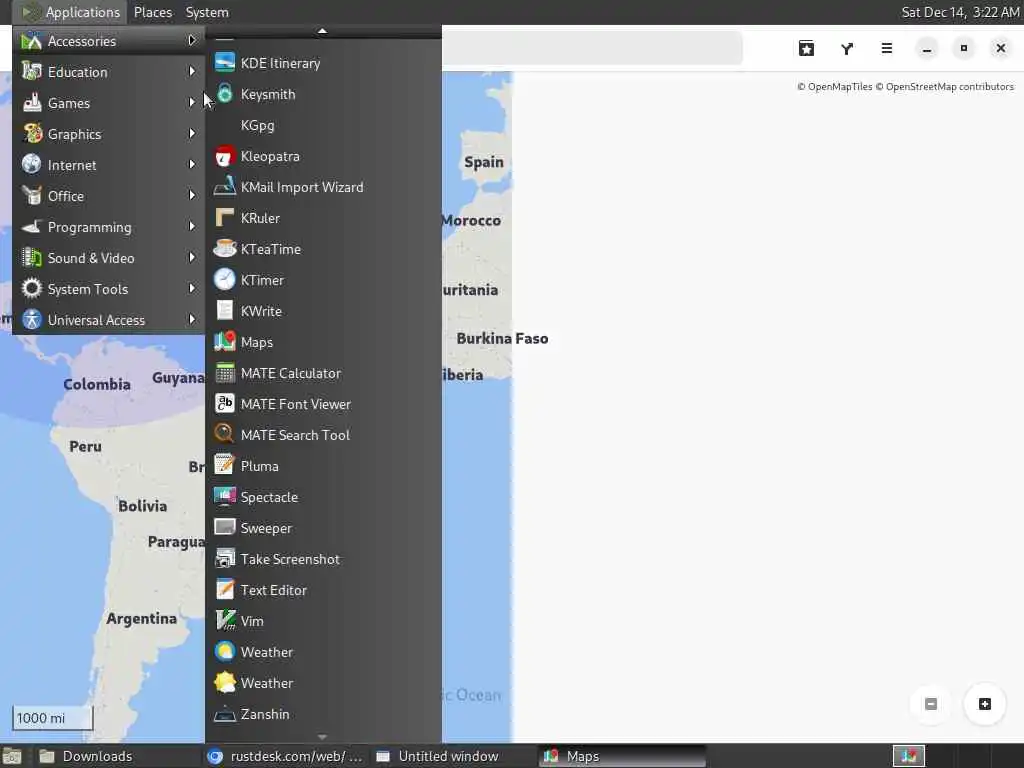This screenshot has height=768, width=1024.
Task: Open KGpg from the list
Action: coord(323,125)
